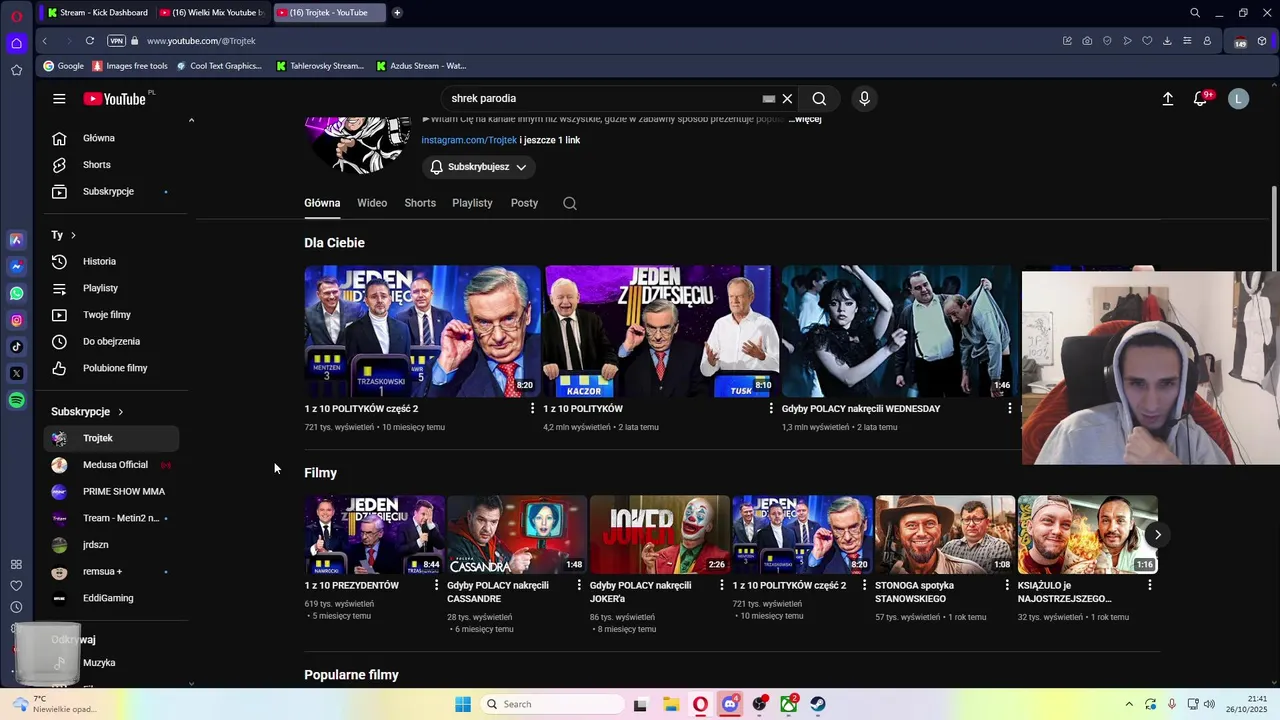Open X (Twitter) in the Opera sidebar

click(x=16, y=373)
